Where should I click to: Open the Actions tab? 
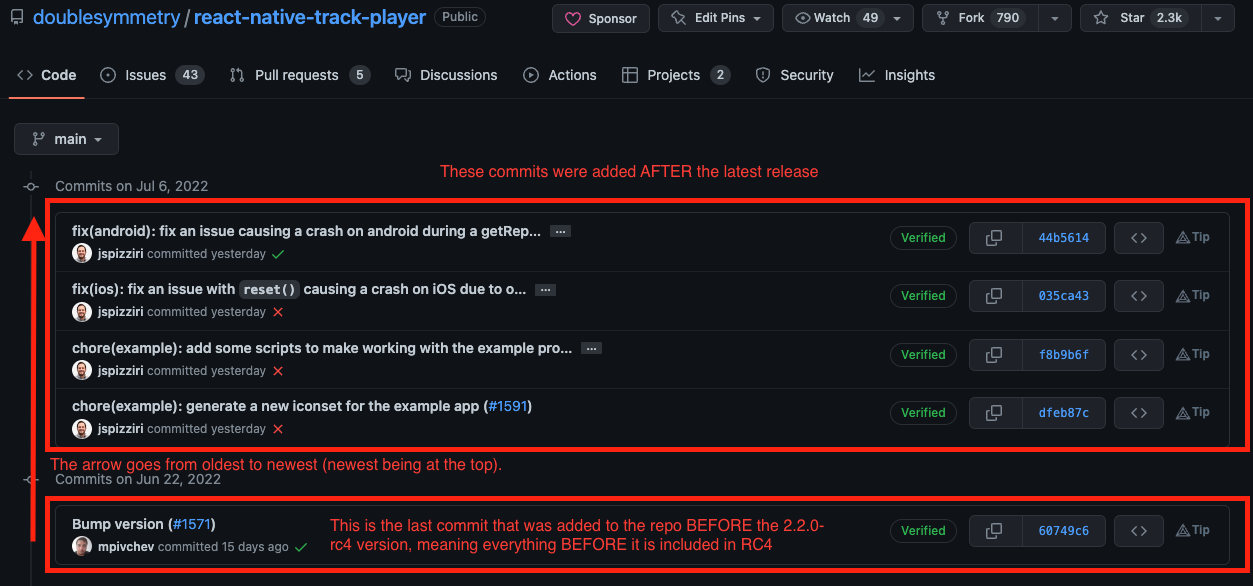tap(559, 74)
